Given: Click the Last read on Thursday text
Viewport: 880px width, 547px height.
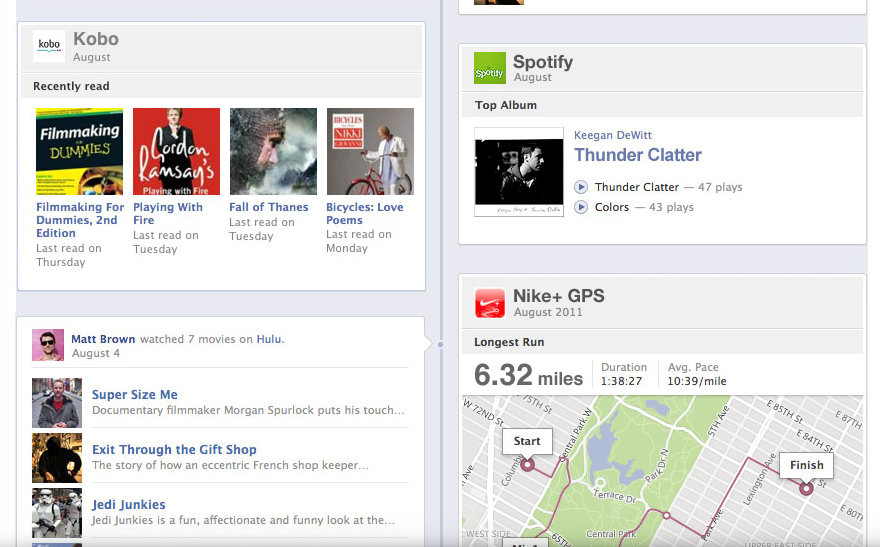Looking at the screenshot, I should [x=69, y=255].
